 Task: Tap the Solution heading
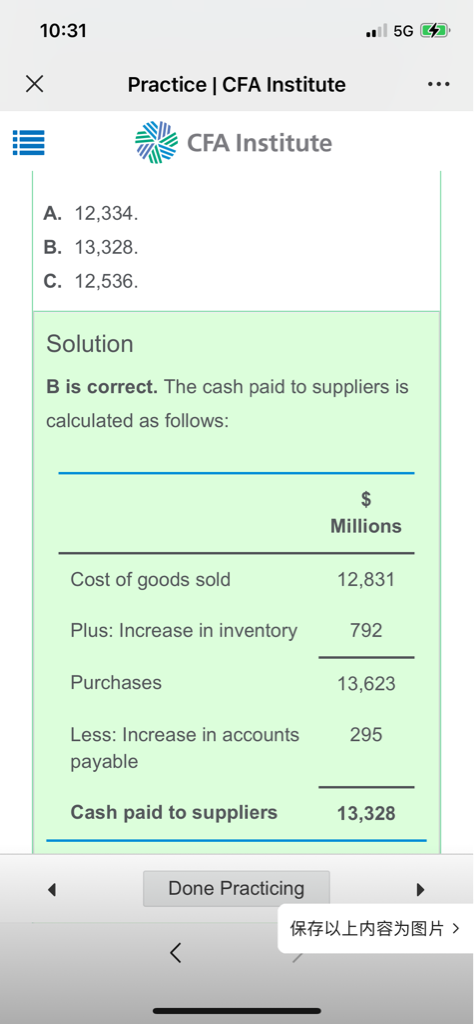(89, 344)
